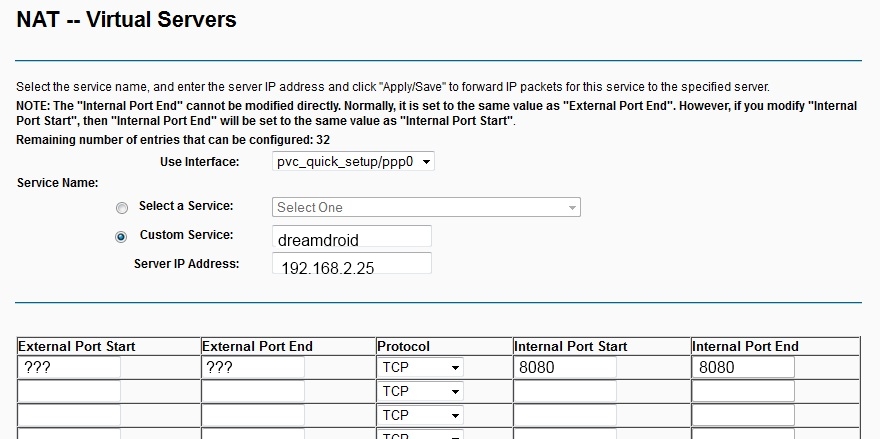This screenshot has width=880, height=439.
Task: Click first row External Port End field
Action: coord(253,367)
